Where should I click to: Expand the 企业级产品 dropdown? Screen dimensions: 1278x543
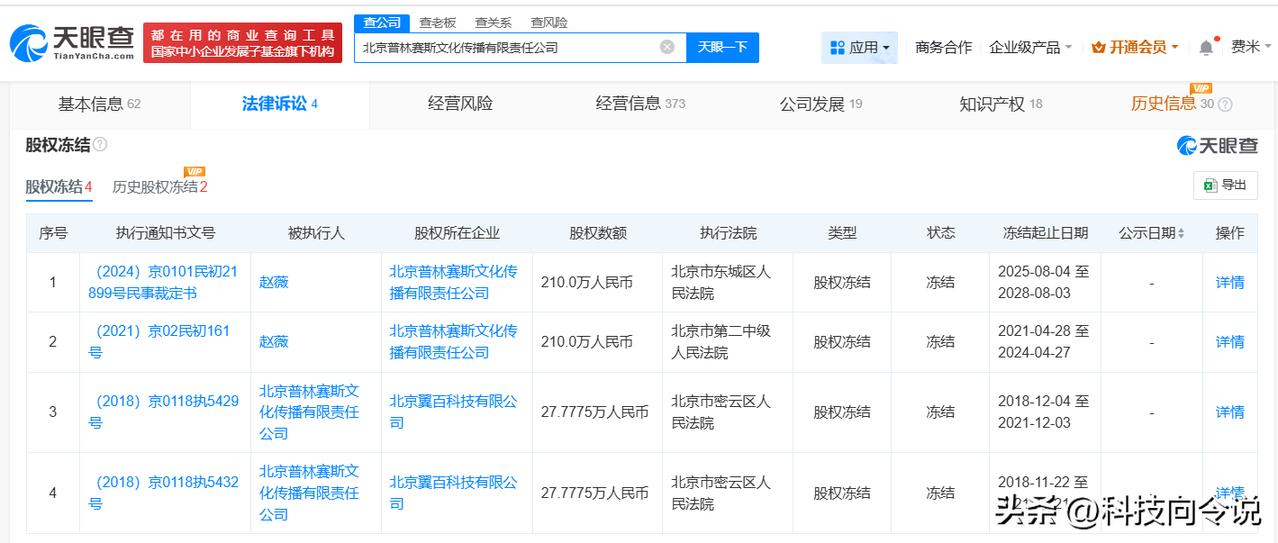click(1030, 47)
